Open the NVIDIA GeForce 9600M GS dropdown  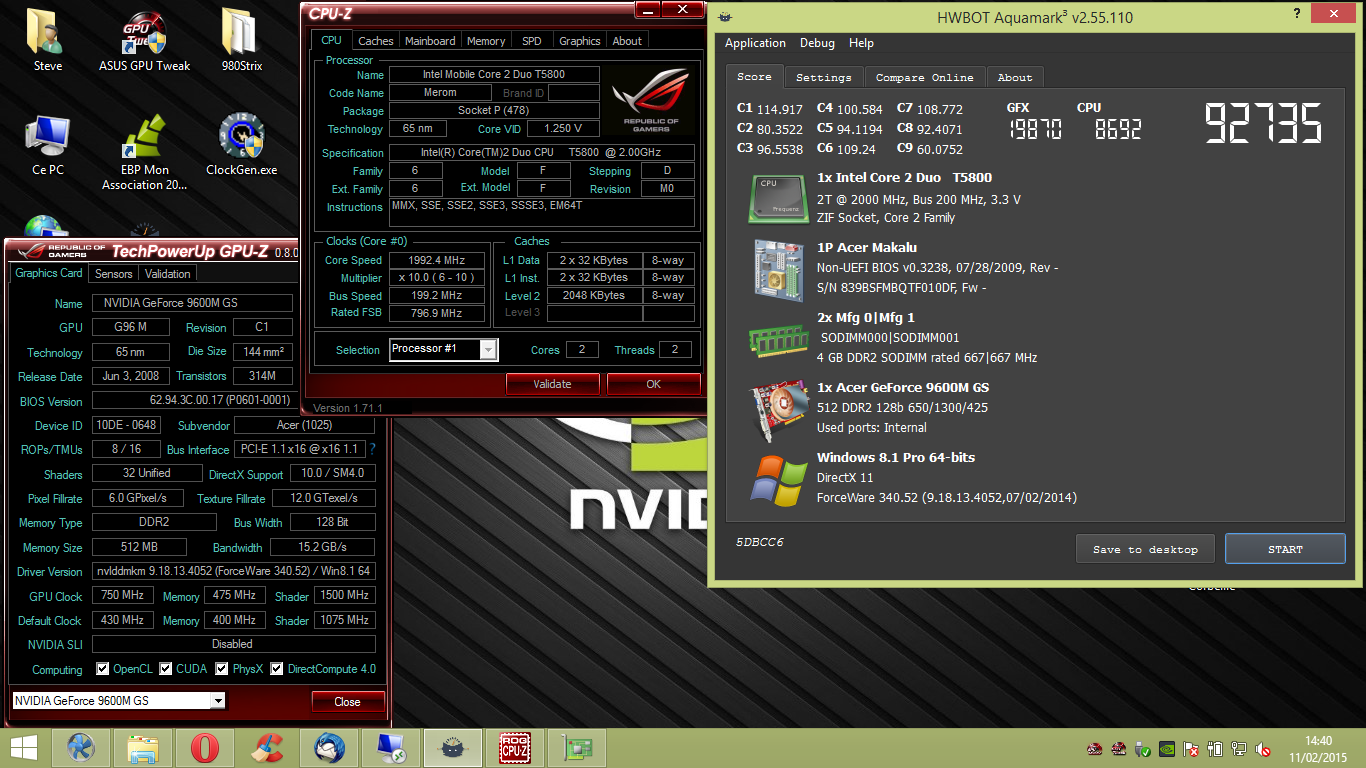(218, 701)
